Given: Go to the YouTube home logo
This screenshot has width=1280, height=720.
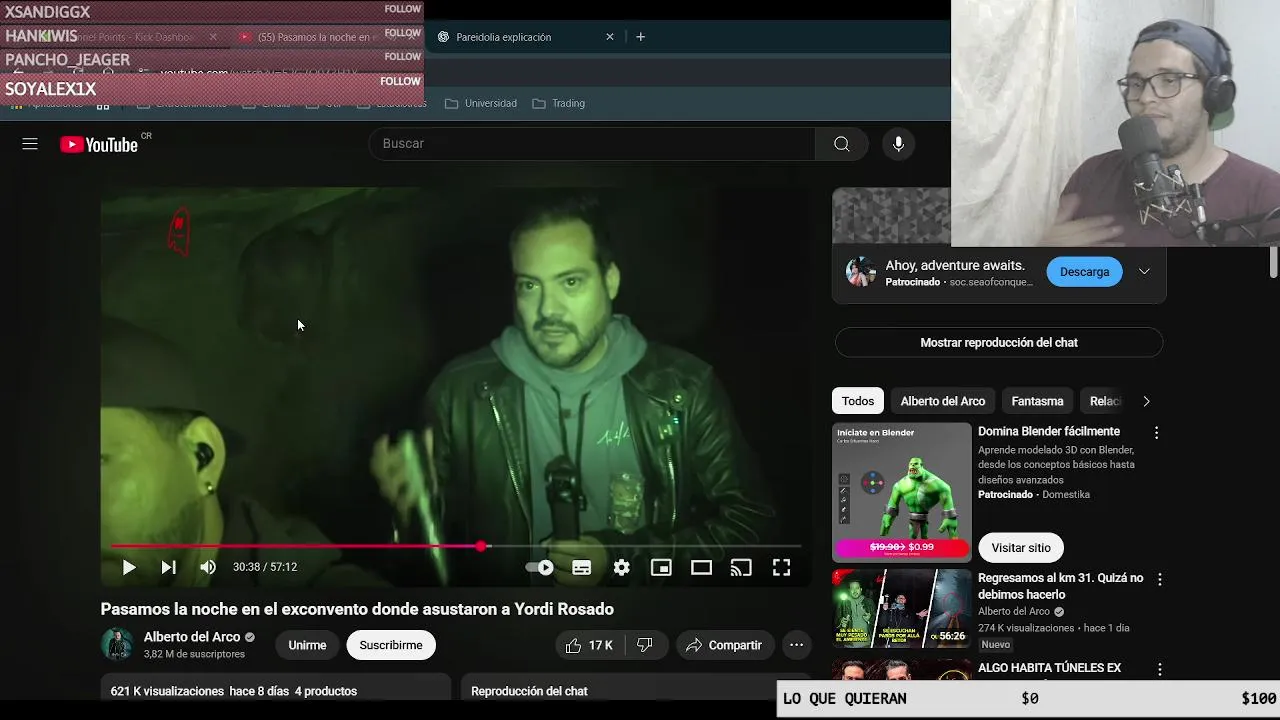Looking at the screenshot, I should pos(99,145).
